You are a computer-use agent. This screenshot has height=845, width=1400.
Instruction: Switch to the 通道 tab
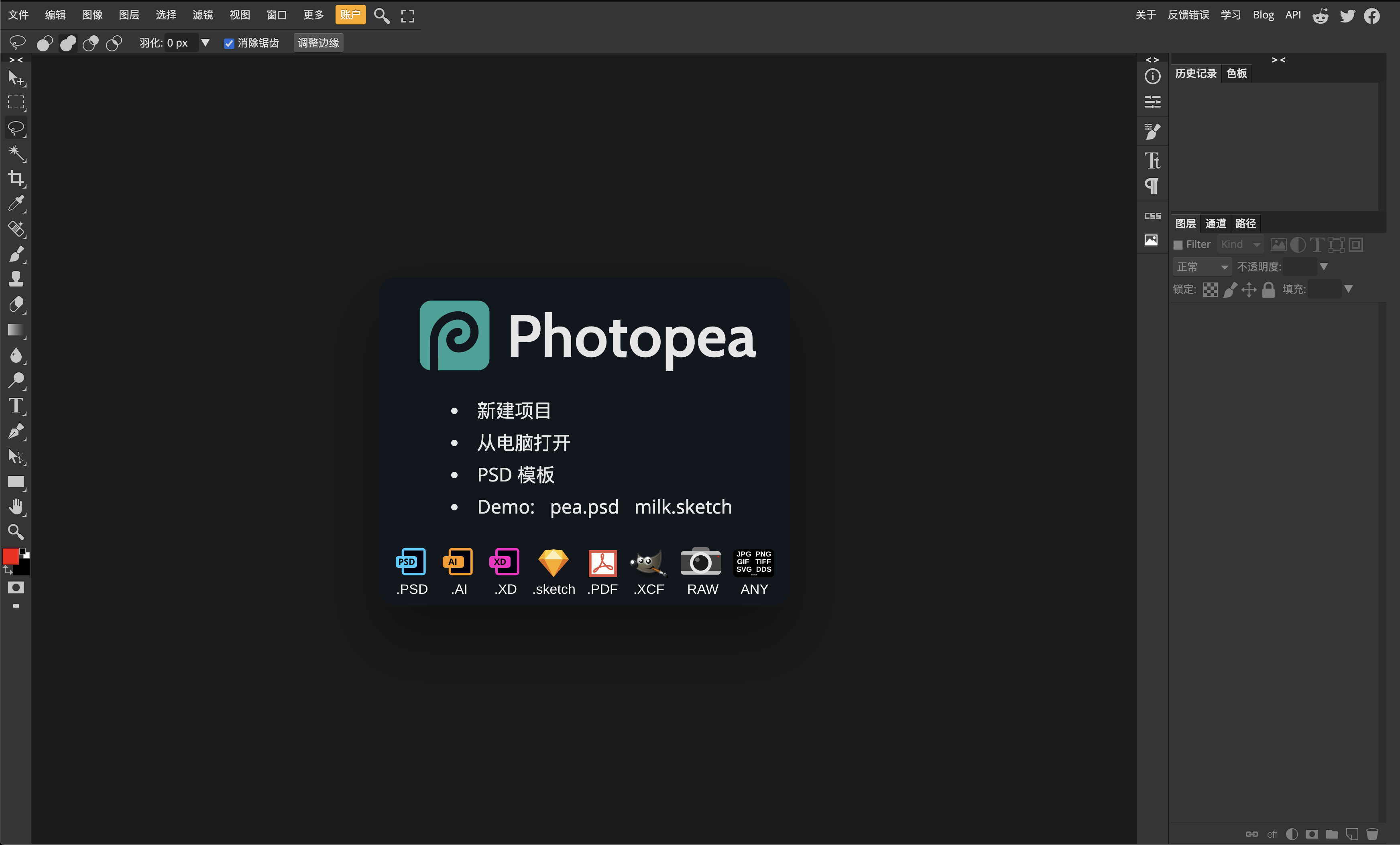click(1215, 223)
